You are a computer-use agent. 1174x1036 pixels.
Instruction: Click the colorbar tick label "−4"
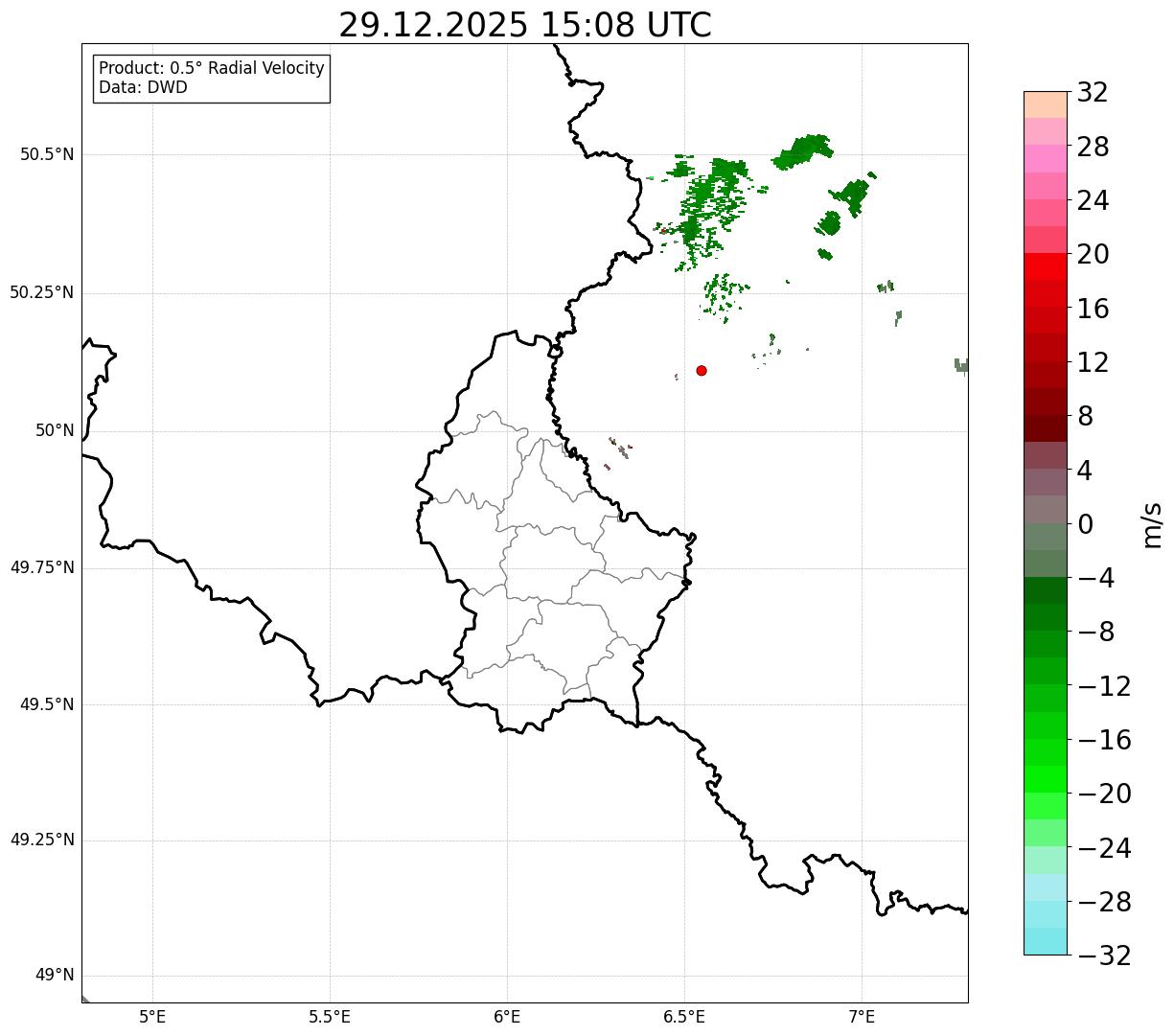[1094, 578]
